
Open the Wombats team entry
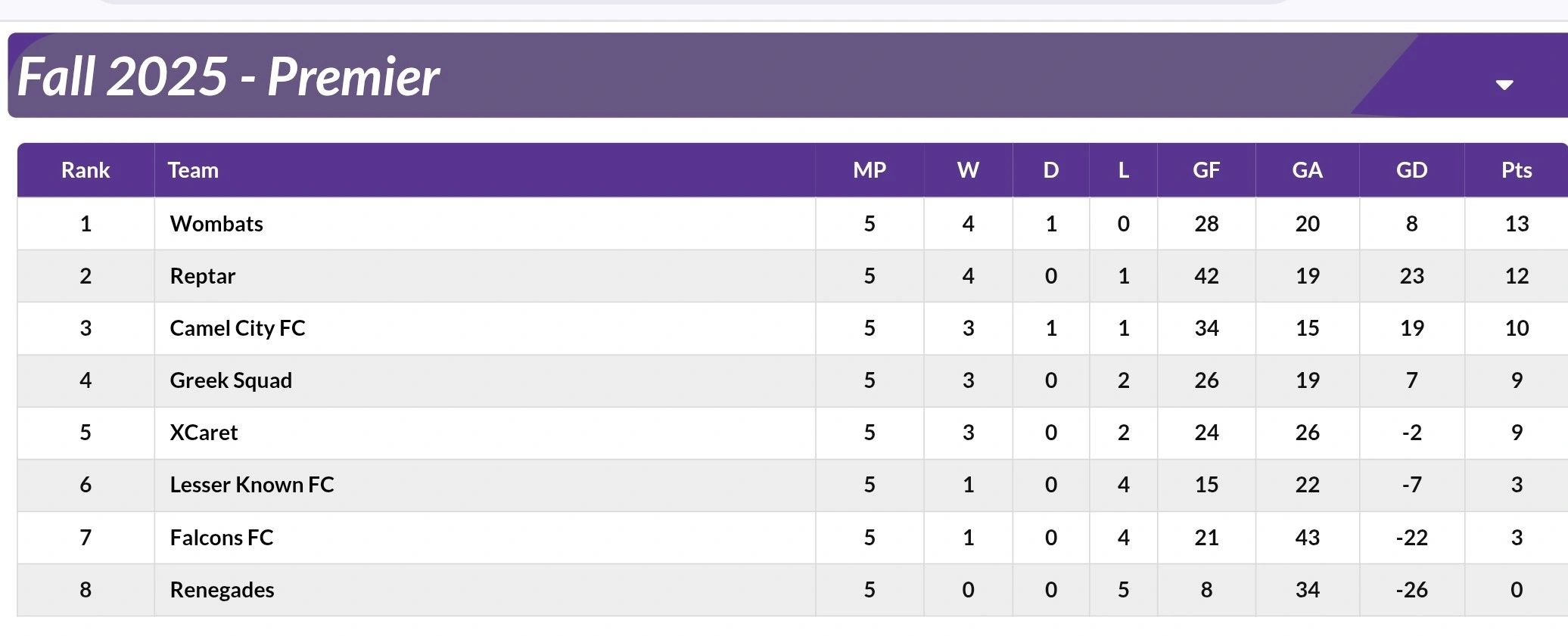(216, 224)
